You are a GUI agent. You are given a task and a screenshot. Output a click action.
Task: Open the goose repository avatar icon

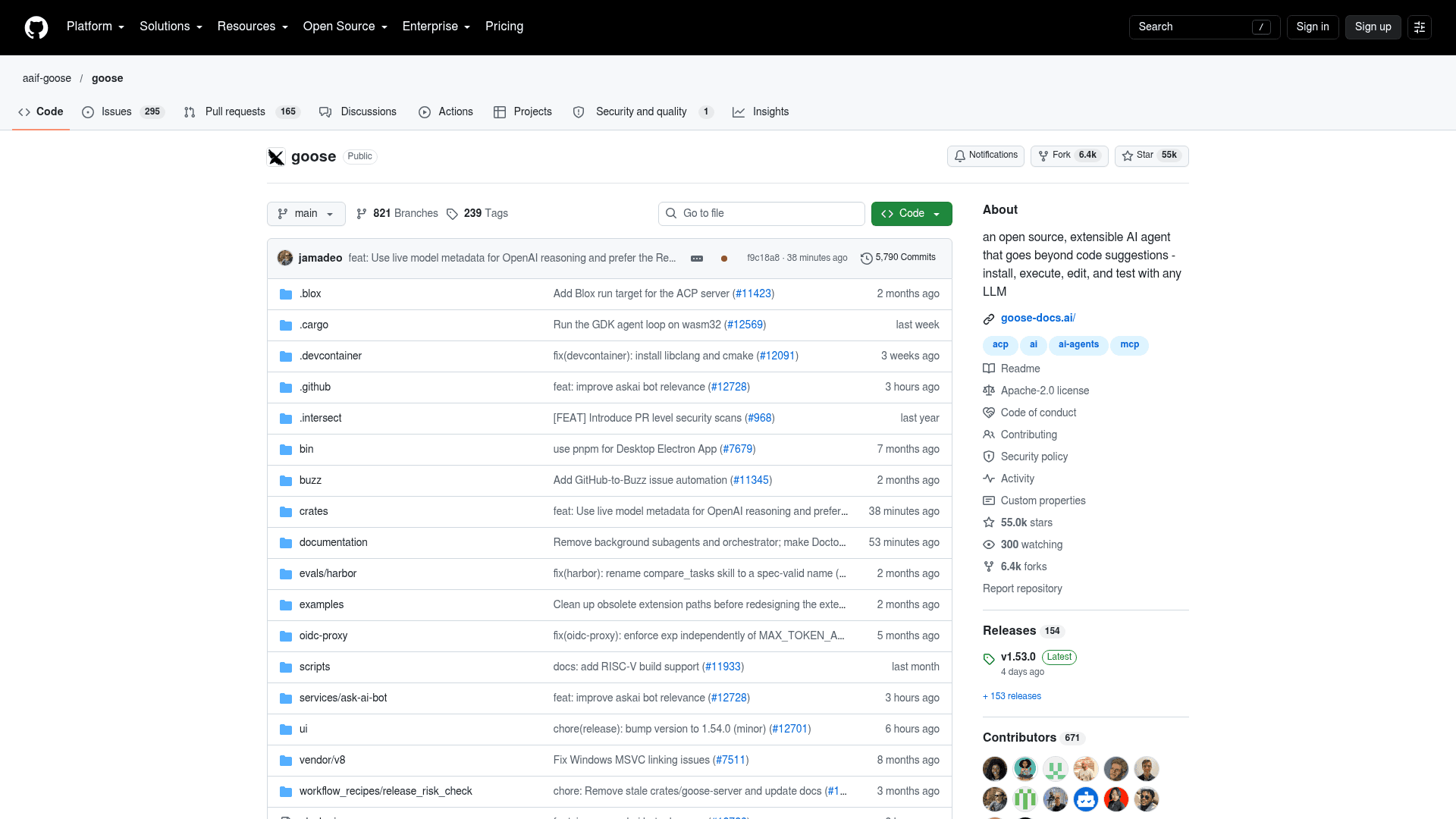[276, 157]
